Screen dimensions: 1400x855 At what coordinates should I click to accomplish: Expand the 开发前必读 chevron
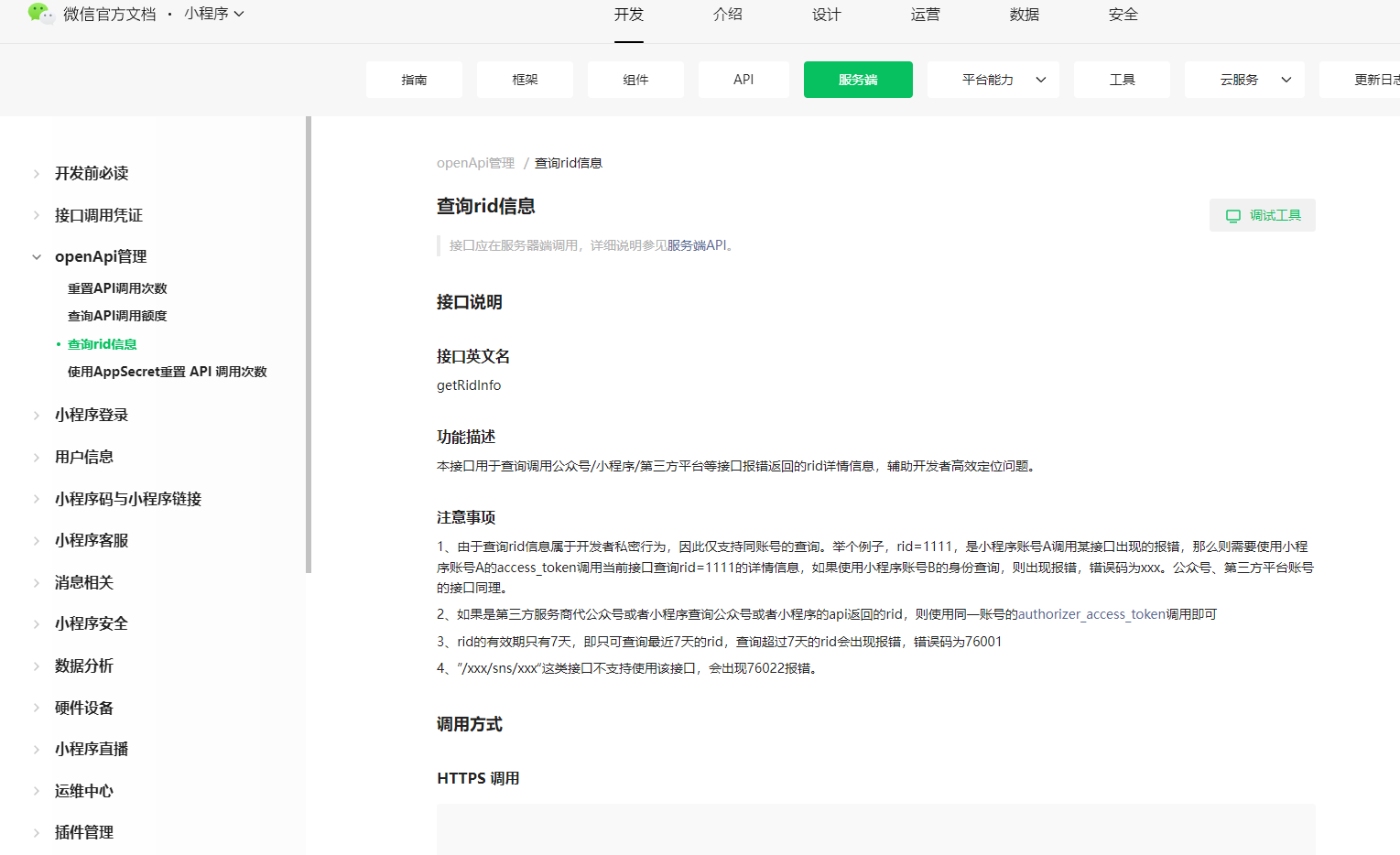coord(36,174)
